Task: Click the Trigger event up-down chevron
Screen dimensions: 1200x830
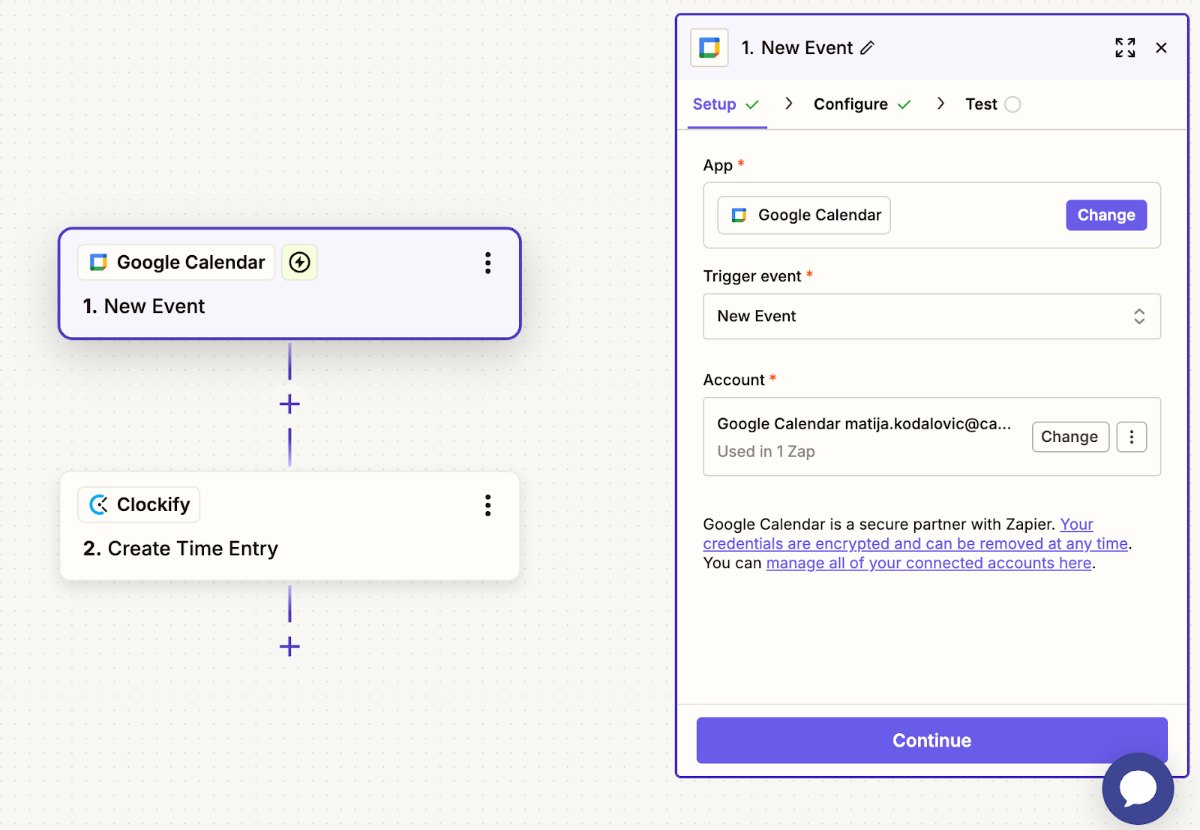Action: [x=1139, y=316]
